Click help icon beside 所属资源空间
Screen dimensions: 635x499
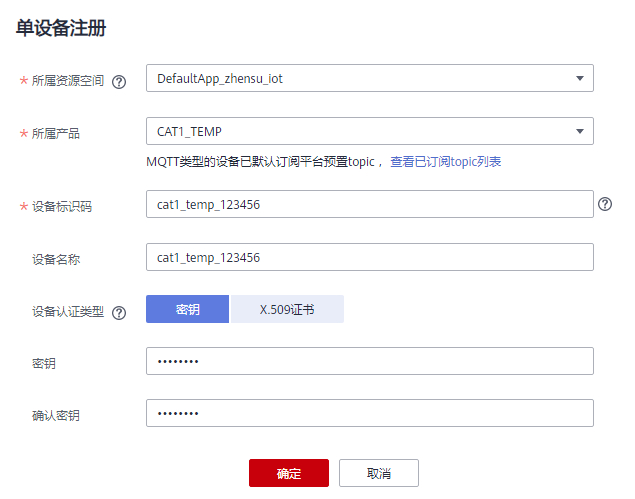coord(120,82)
